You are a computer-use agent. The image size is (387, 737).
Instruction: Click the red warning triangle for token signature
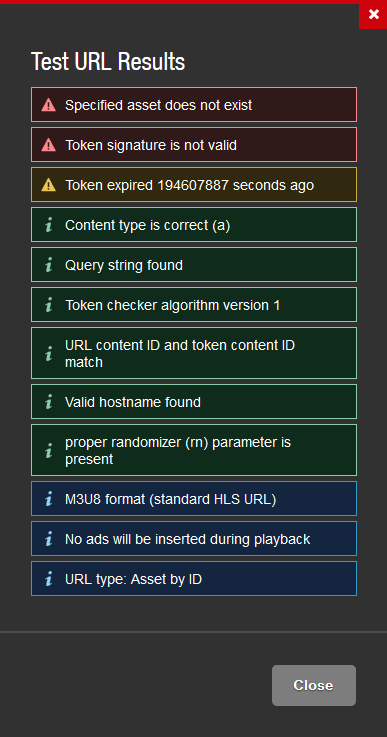(48, 145)
